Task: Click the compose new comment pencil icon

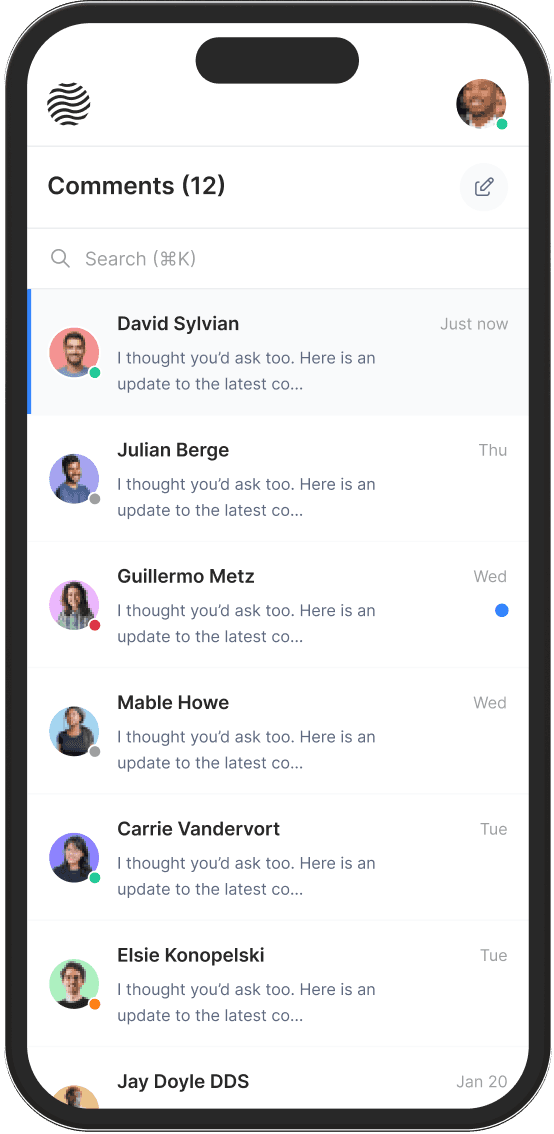Action: tap(484, 187)
